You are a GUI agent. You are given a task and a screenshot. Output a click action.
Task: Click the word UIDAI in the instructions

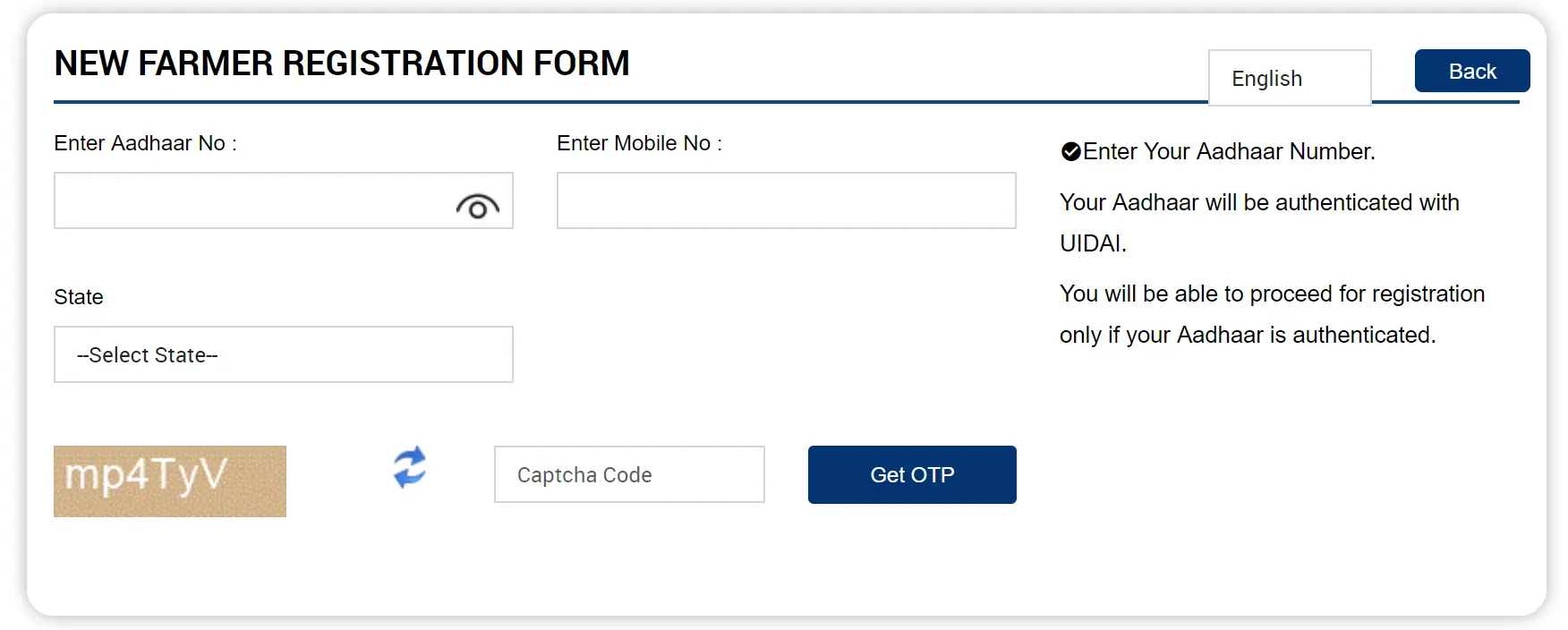pyautogui.click(x=1092, y=243)
